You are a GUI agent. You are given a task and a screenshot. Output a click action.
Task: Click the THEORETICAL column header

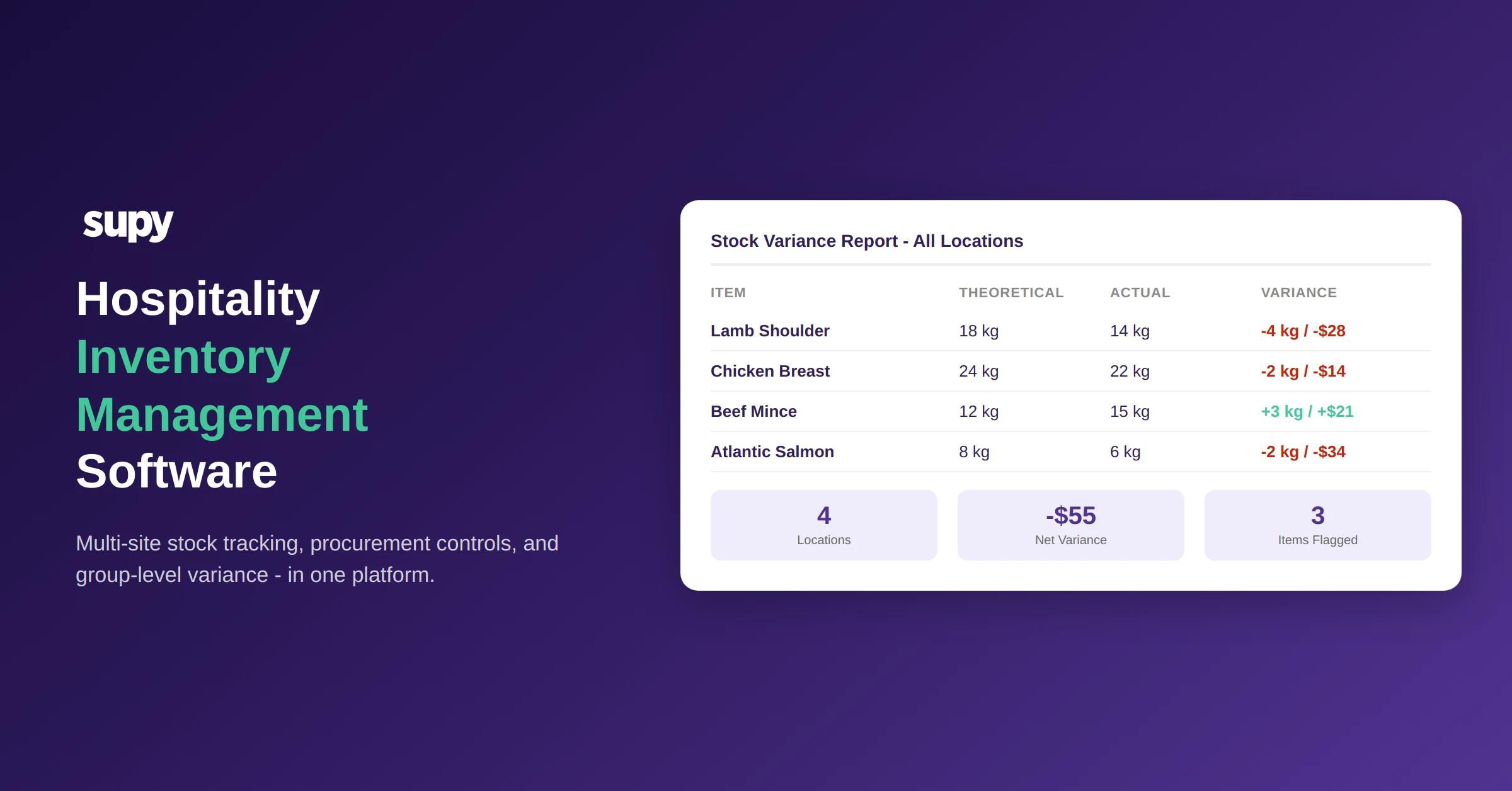click(1011, 293)
